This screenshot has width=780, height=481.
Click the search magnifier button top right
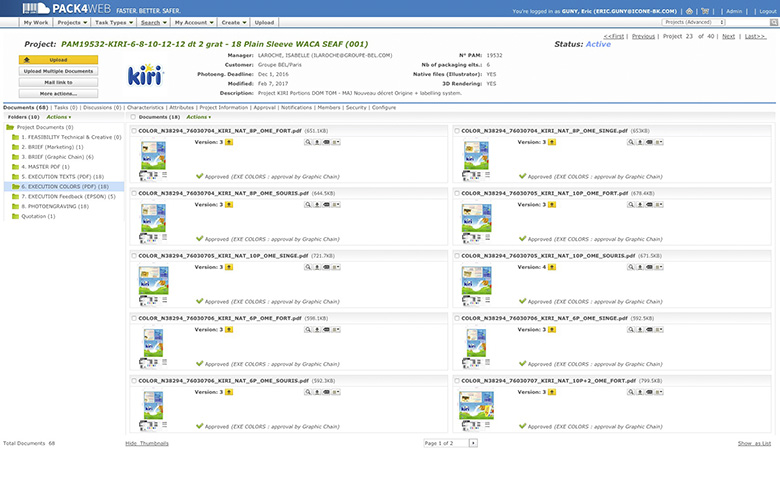[774, 22]
